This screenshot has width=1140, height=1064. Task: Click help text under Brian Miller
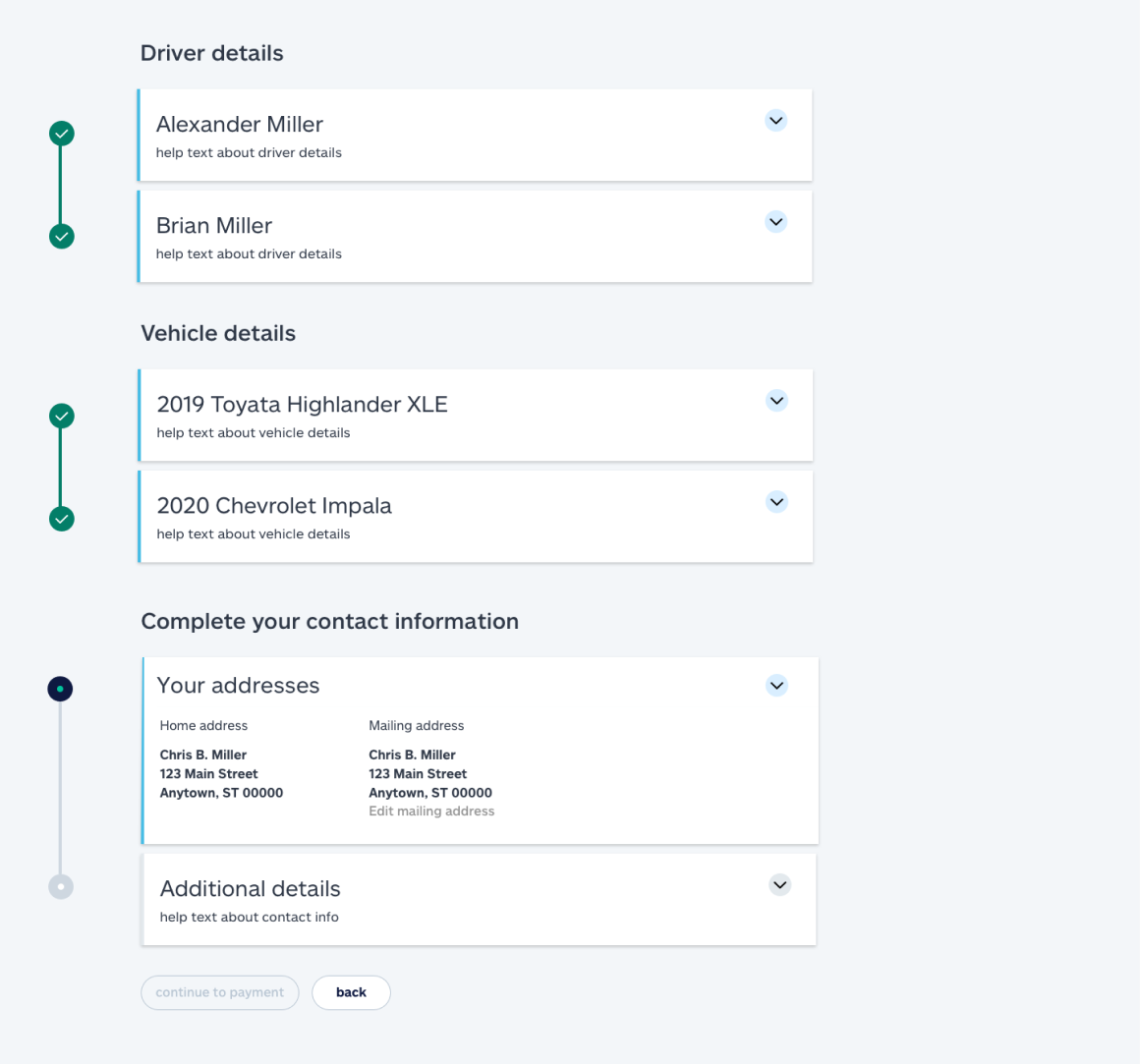249,253
